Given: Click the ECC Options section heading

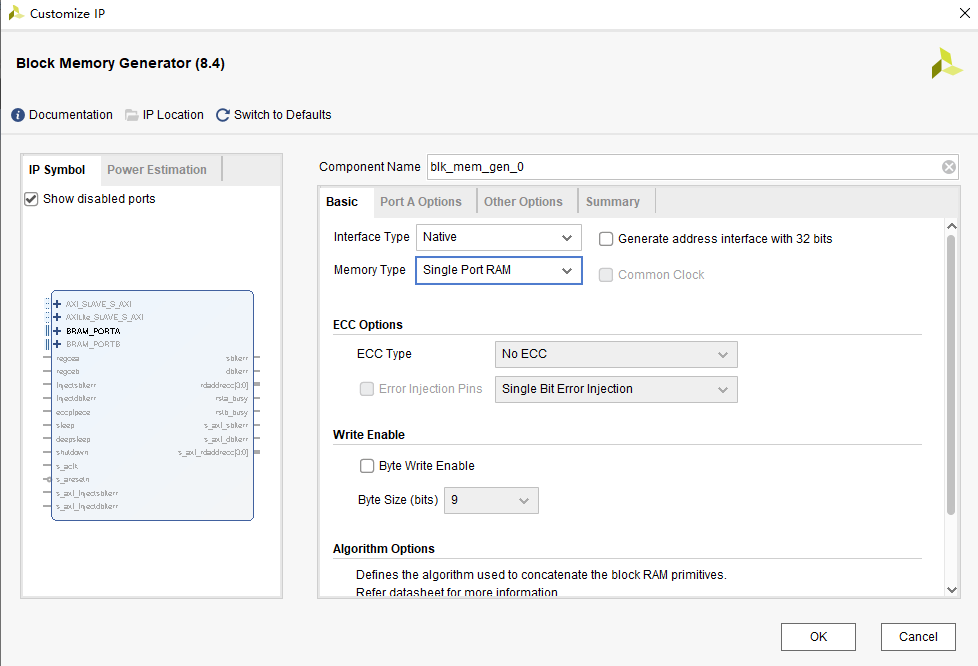Looking at the screenshot, I should pyautogui.click(x=368, y=325).
